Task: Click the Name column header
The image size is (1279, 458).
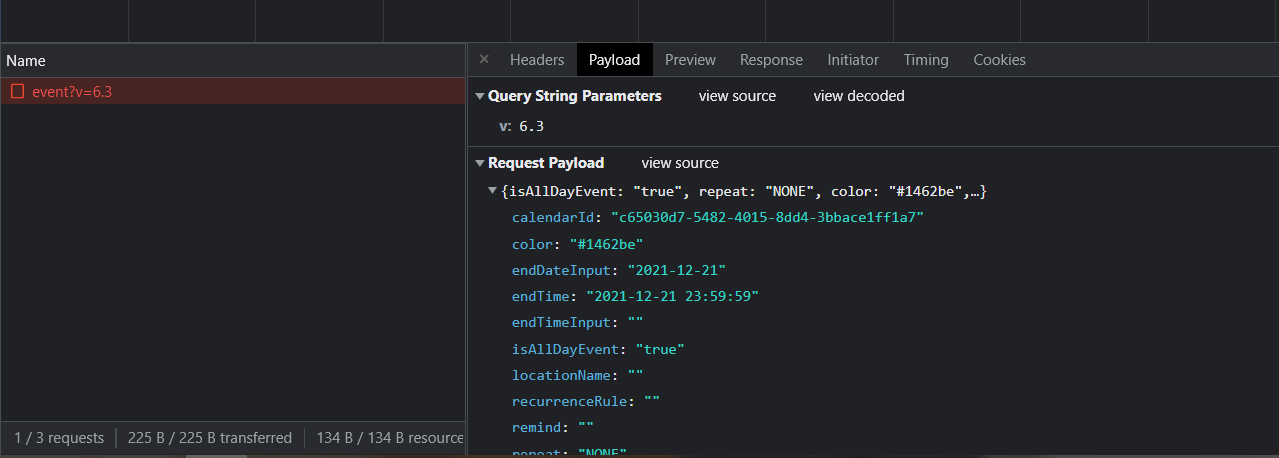Action: click(26, 61)
